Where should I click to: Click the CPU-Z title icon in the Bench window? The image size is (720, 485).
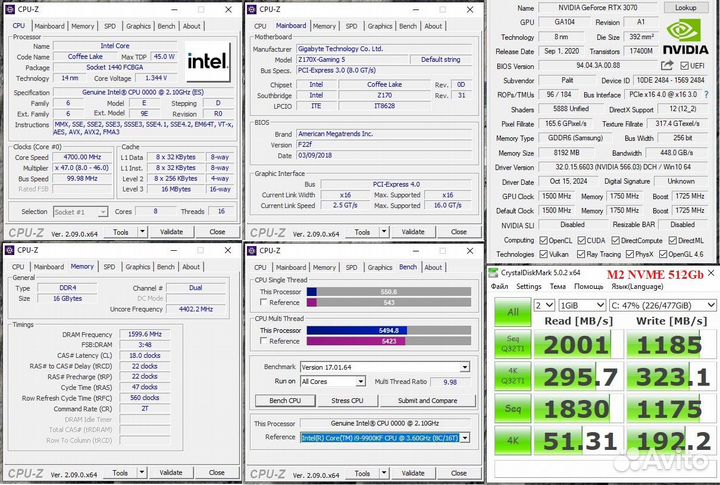click(x=251, y=251)
